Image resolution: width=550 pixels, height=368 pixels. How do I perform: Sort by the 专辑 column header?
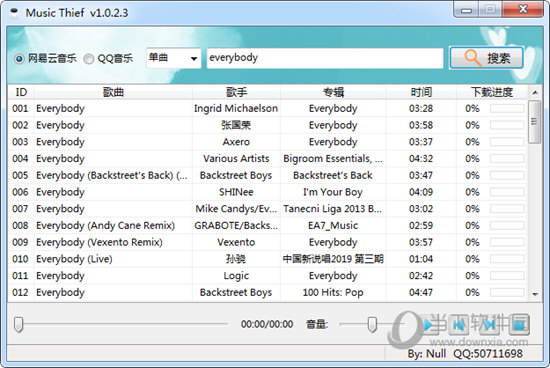point(333,92)
